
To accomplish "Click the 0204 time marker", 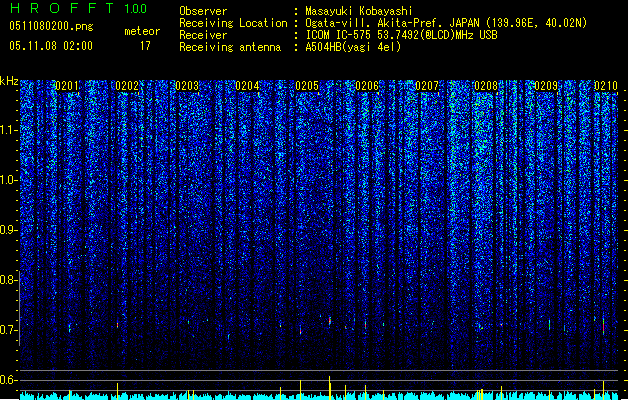I will [247, 86].
